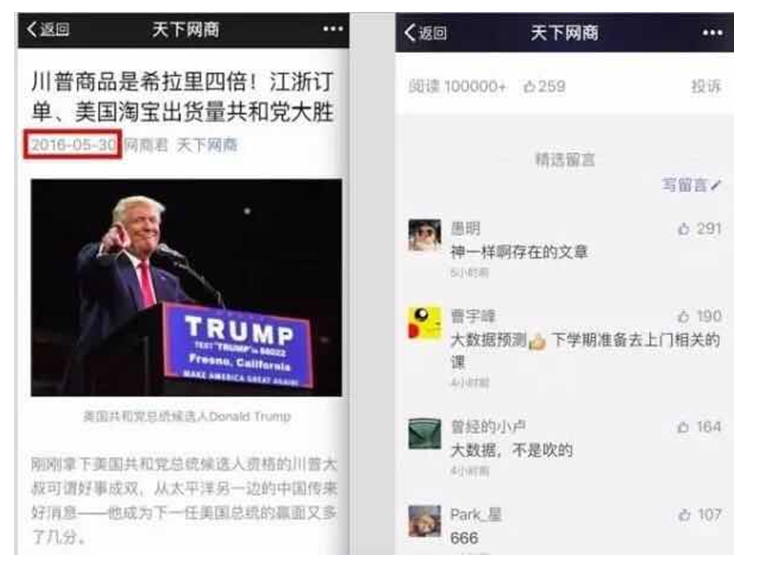Viewport: 767px width, 572px height.
Task: Tap the back chevron on the left article screen
Action: click(x=32, y=29)
